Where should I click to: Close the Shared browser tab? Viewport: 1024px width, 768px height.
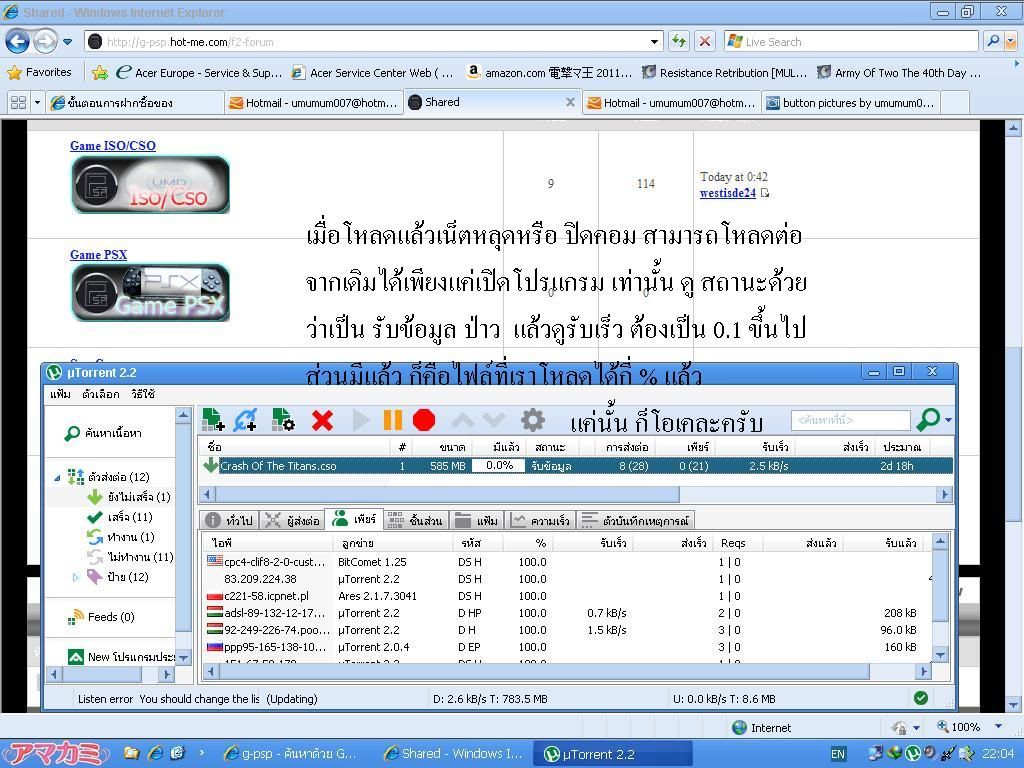(x=570, y=102)
